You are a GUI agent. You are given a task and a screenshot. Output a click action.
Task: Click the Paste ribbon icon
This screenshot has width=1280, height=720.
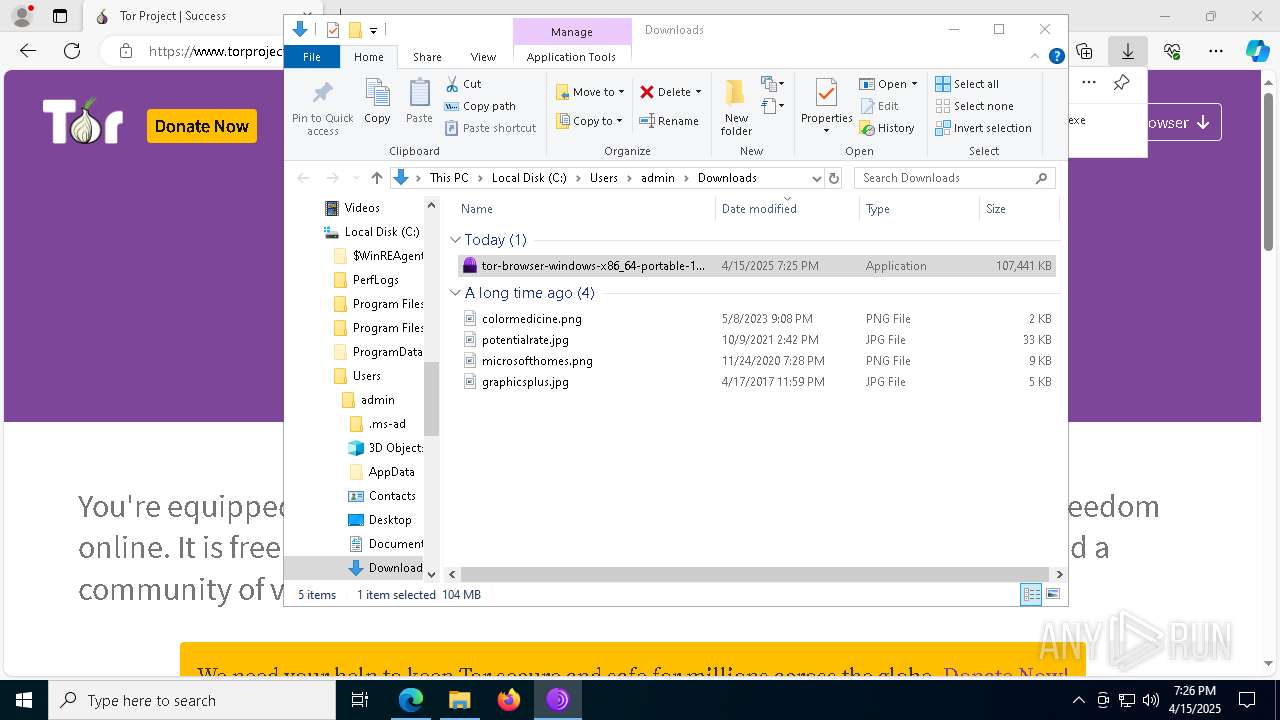[x=419, y=101]
